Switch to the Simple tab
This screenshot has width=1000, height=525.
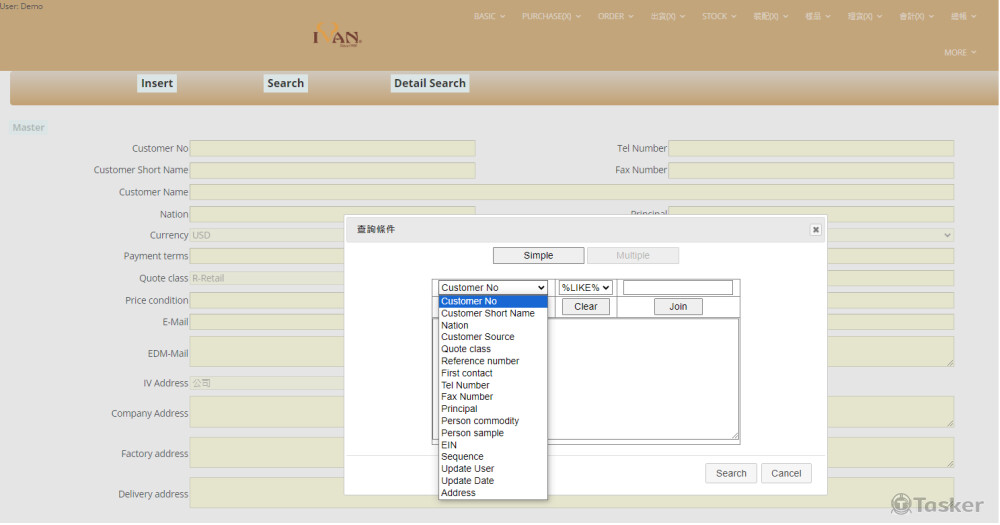coord(538,256)
